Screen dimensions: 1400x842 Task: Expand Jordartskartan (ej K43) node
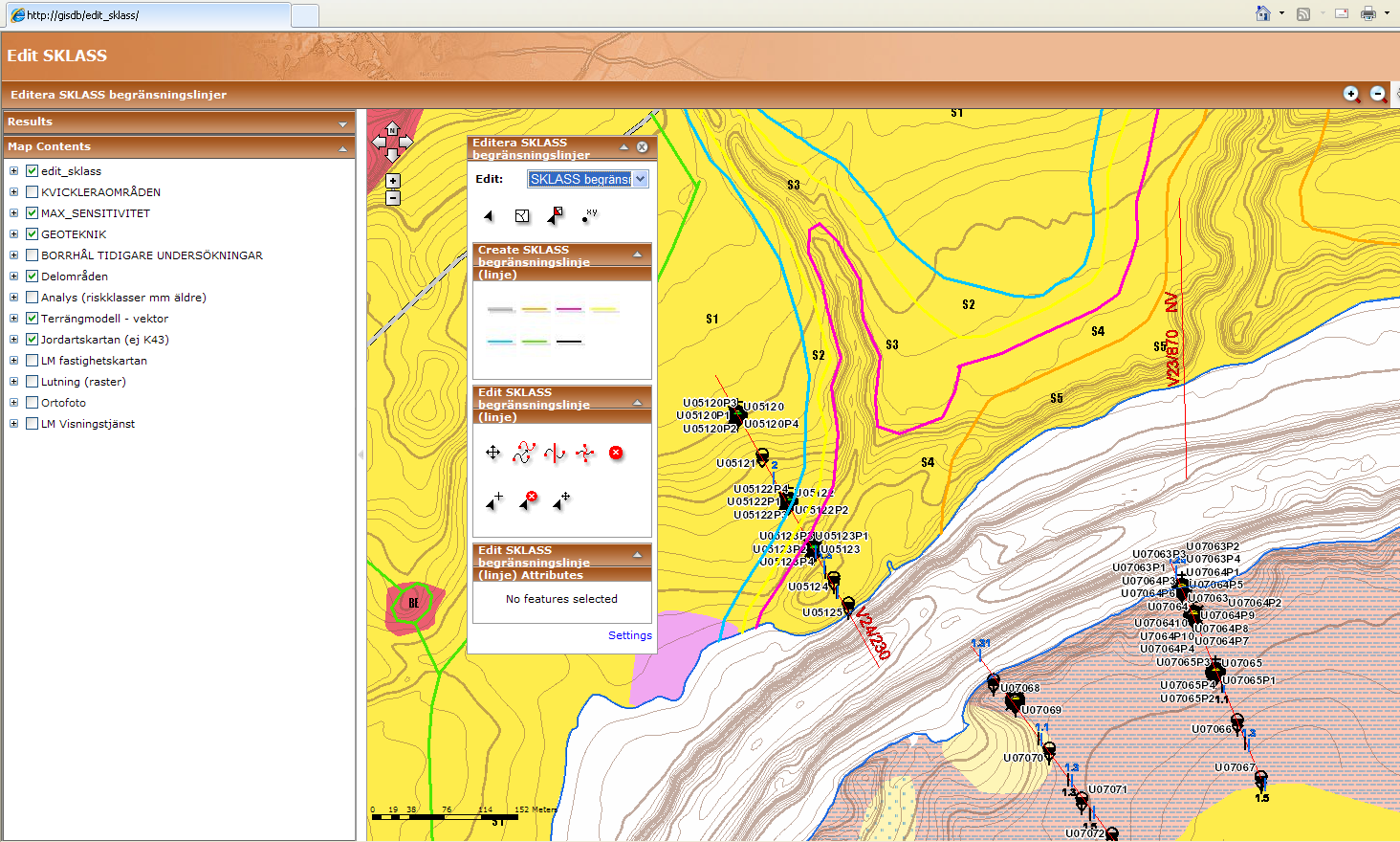point(13,340)
